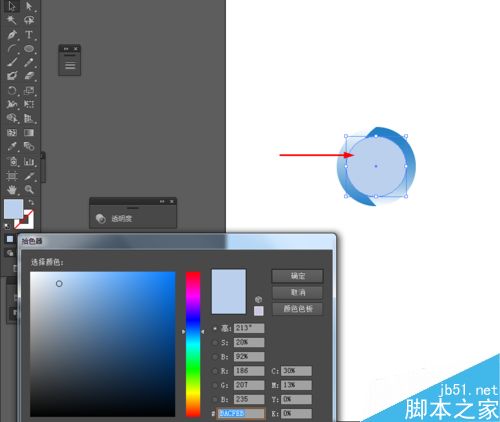
Task: Select the Blend tool
Action: (x=29, y=147)
